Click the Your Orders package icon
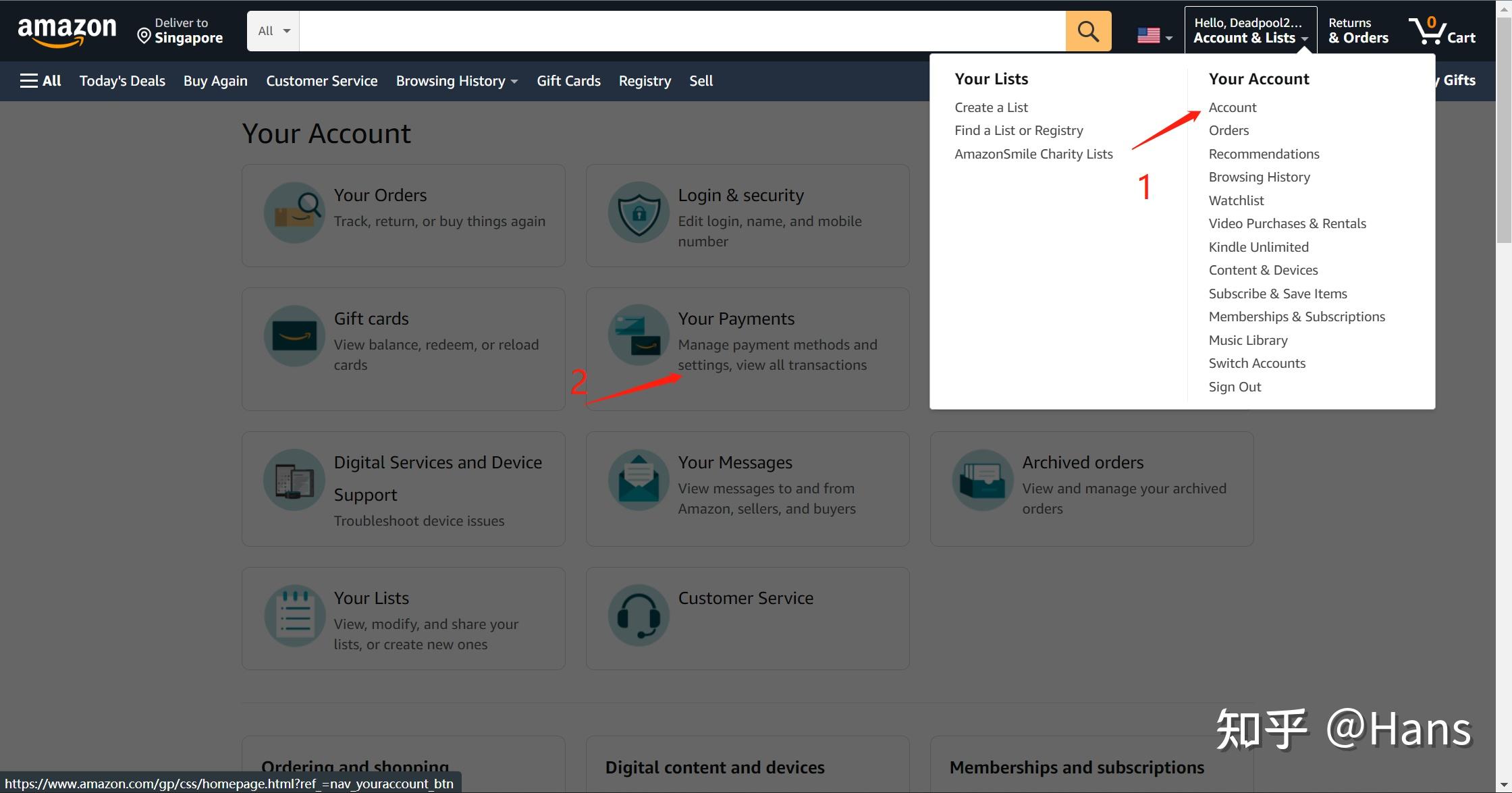 point(294,213)
